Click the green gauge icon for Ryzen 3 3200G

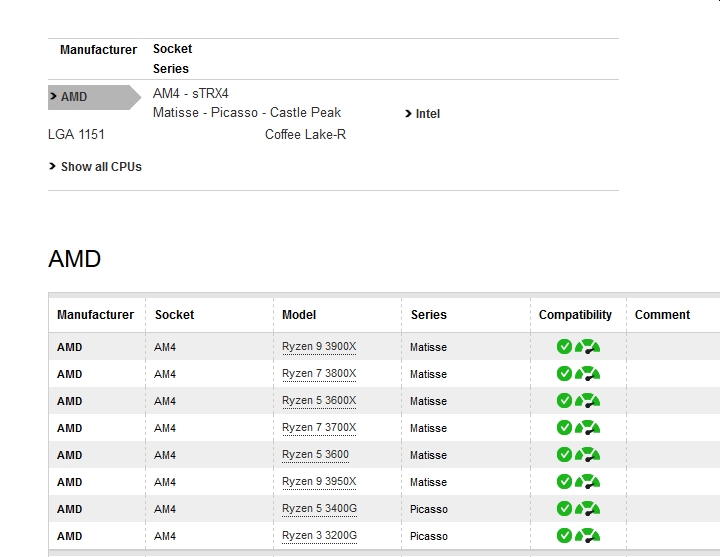pyautogui.click(x=587, y=535)
